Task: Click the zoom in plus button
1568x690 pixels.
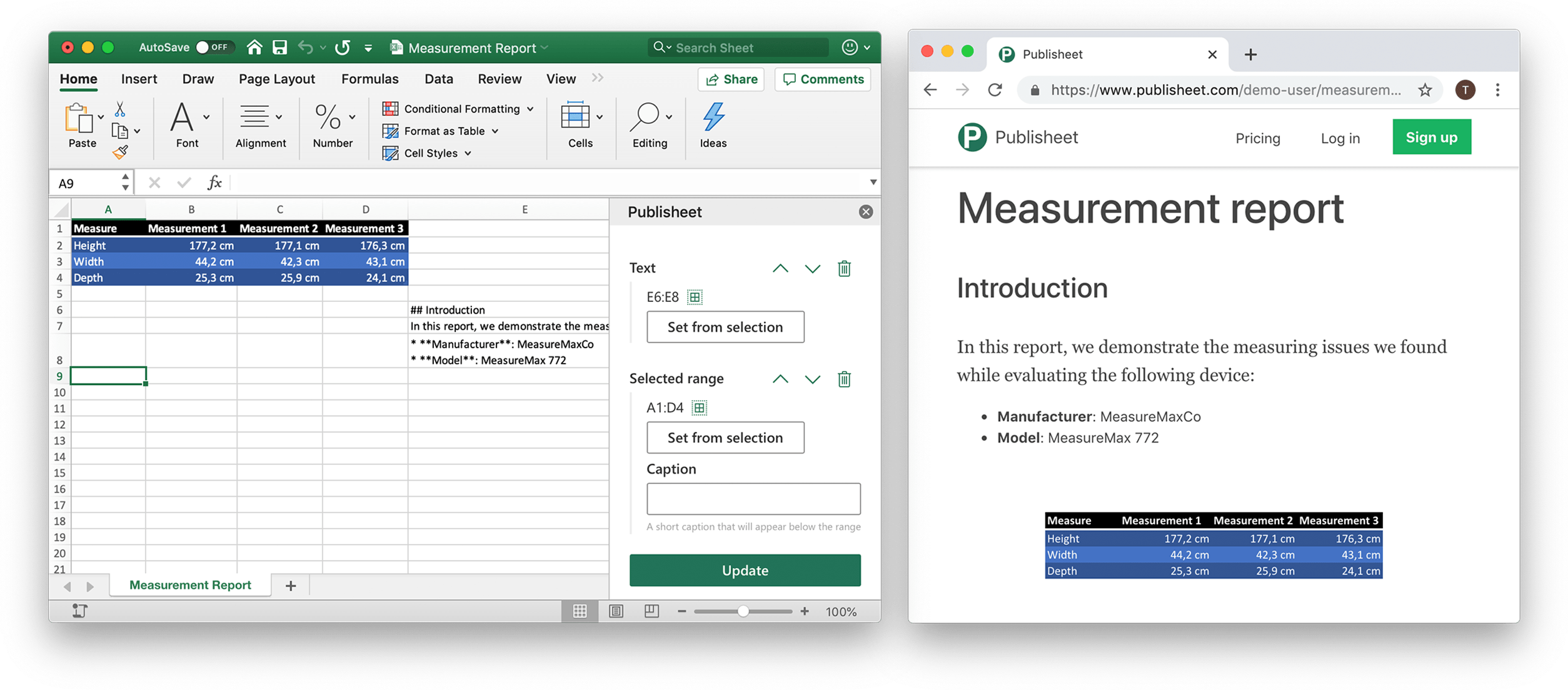Action: pos(805,611)
